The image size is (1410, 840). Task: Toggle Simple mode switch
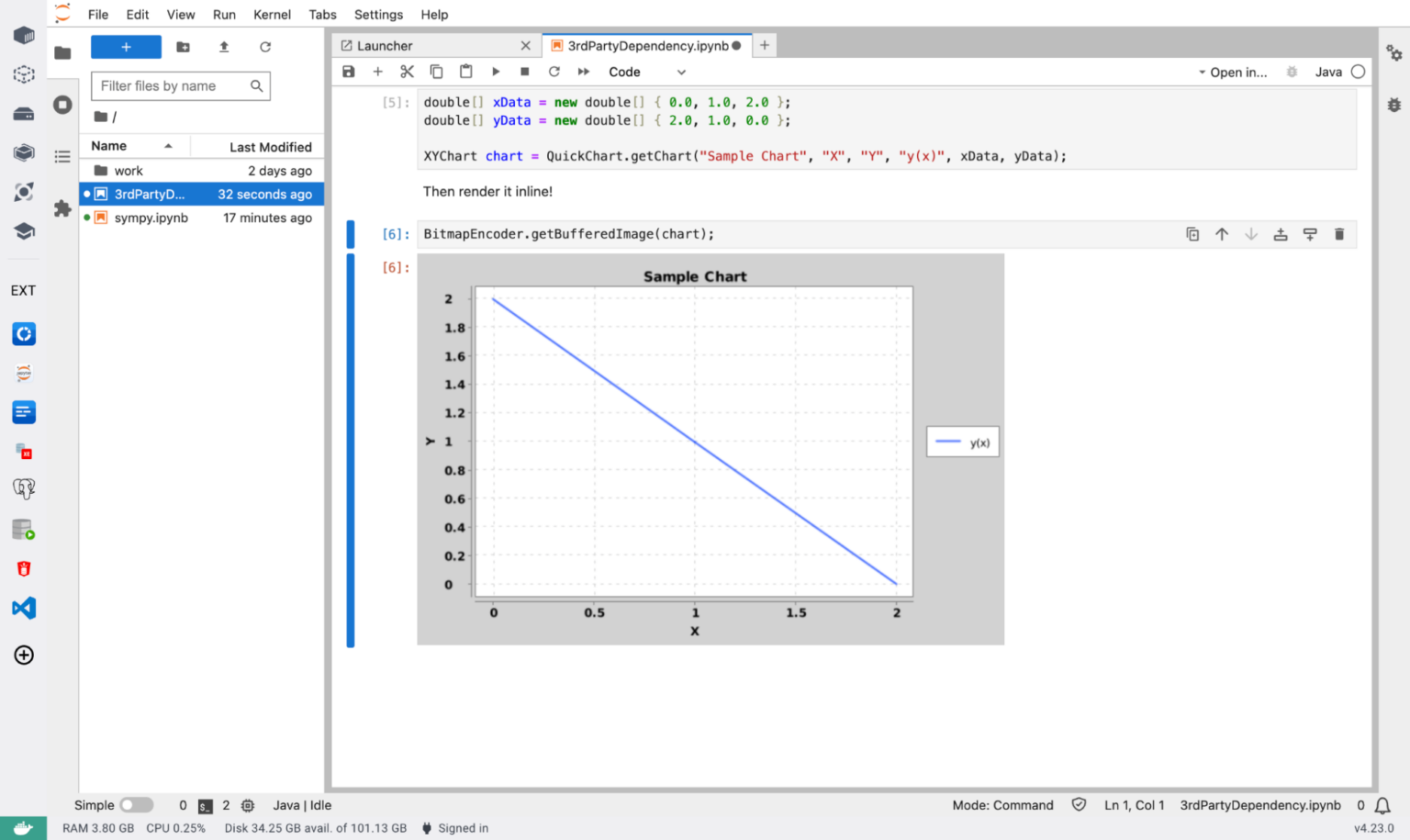(136, 805)
